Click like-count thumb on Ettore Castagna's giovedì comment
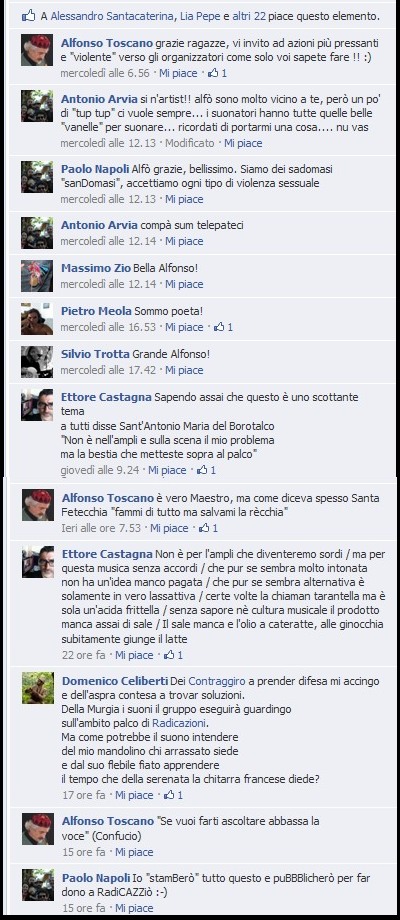This screenshot has height=920, width=400. pyautogui.click(x=202, y=470)
